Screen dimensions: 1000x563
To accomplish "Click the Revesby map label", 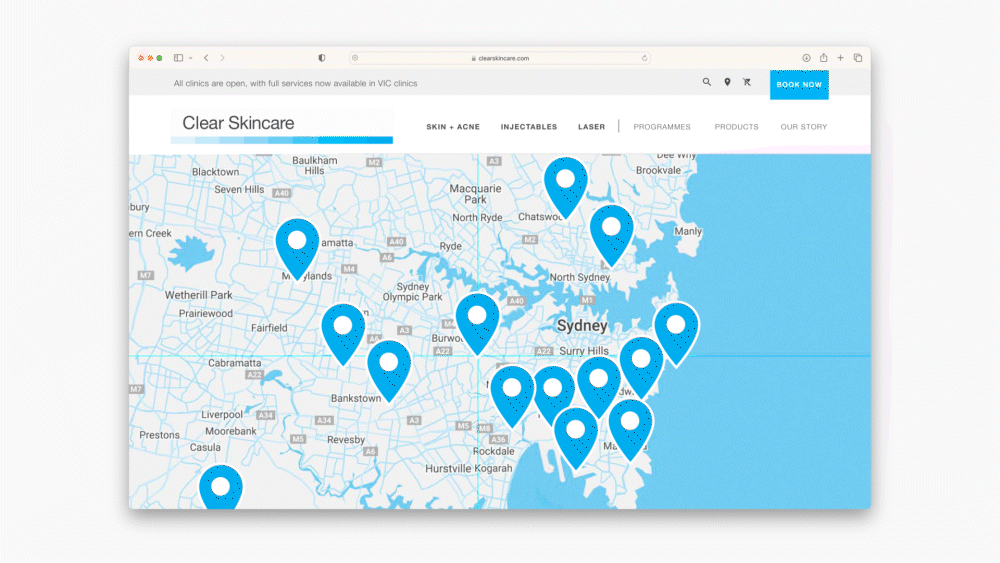I will point(346,440).
